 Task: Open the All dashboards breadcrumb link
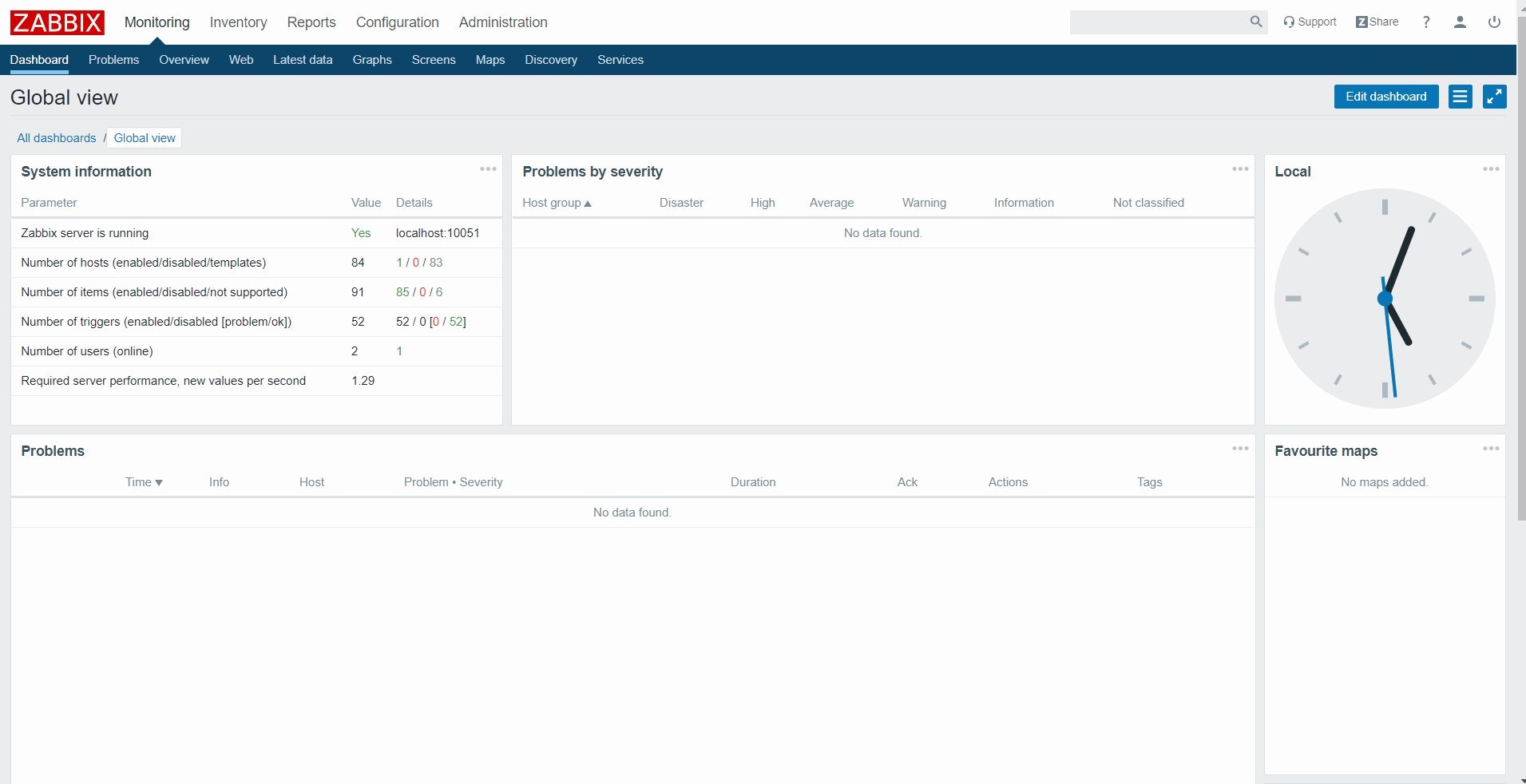56,138
